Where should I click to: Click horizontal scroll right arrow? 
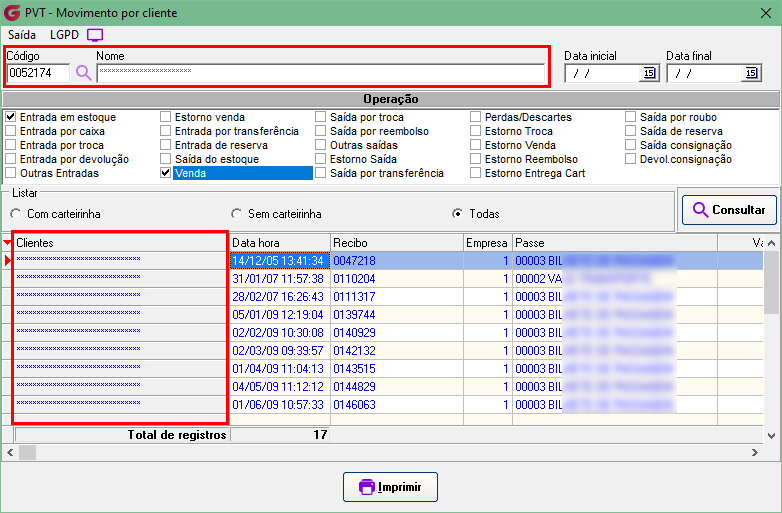[755, 452]
